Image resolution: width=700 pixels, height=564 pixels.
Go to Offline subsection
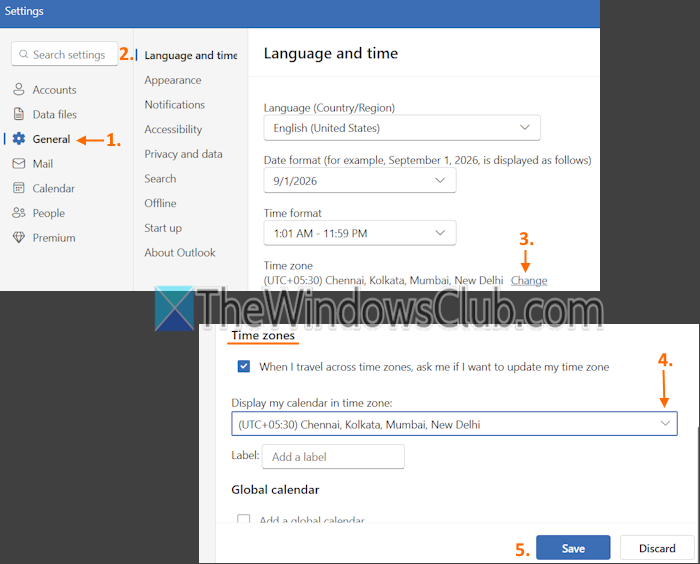160,203
